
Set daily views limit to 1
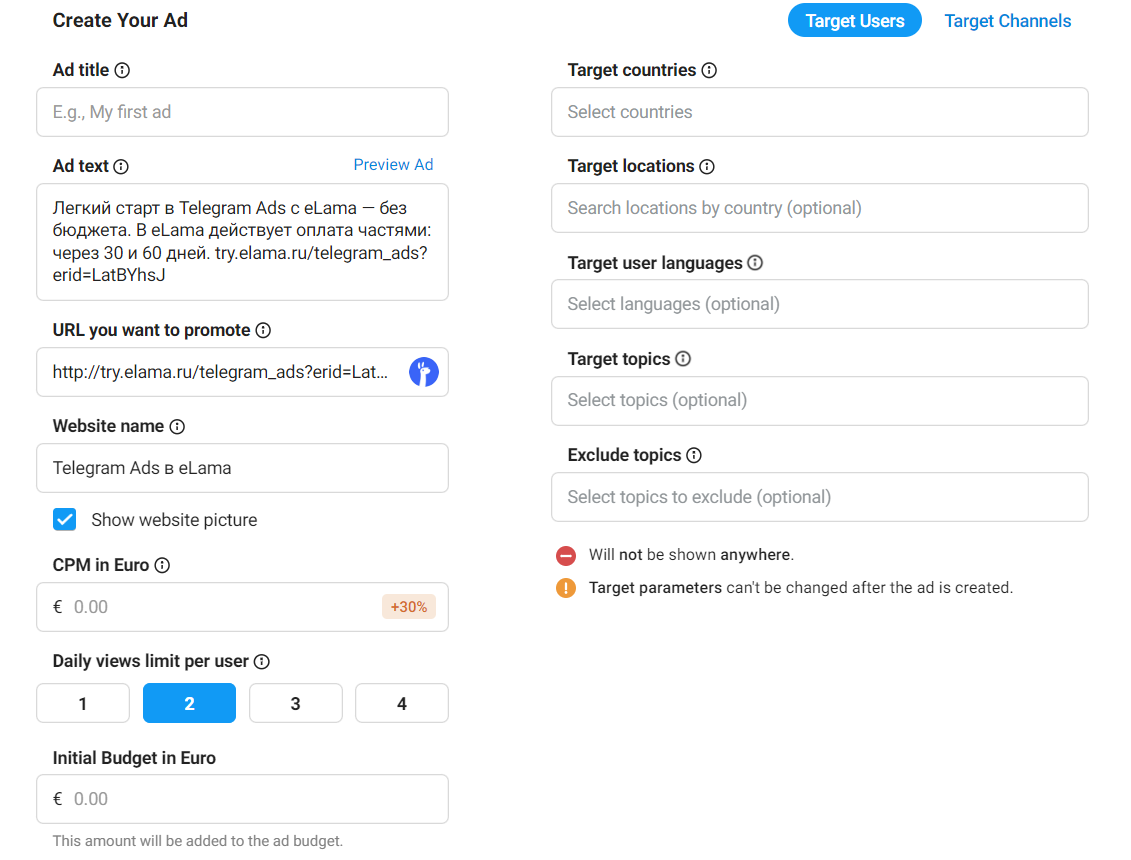click(x=83, y=703)
